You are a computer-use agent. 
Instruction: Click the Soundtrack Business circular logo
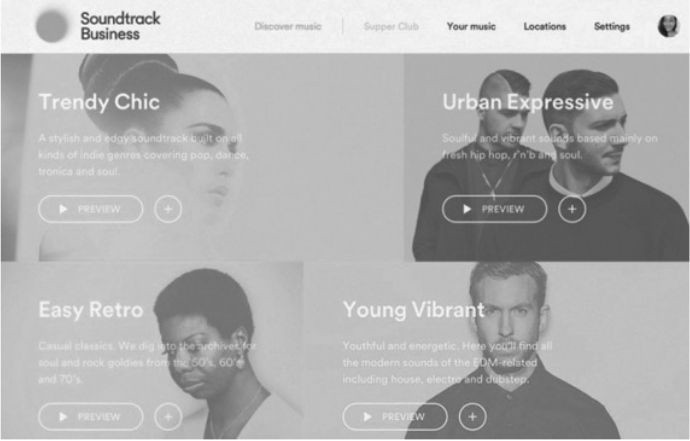[52, 26]
